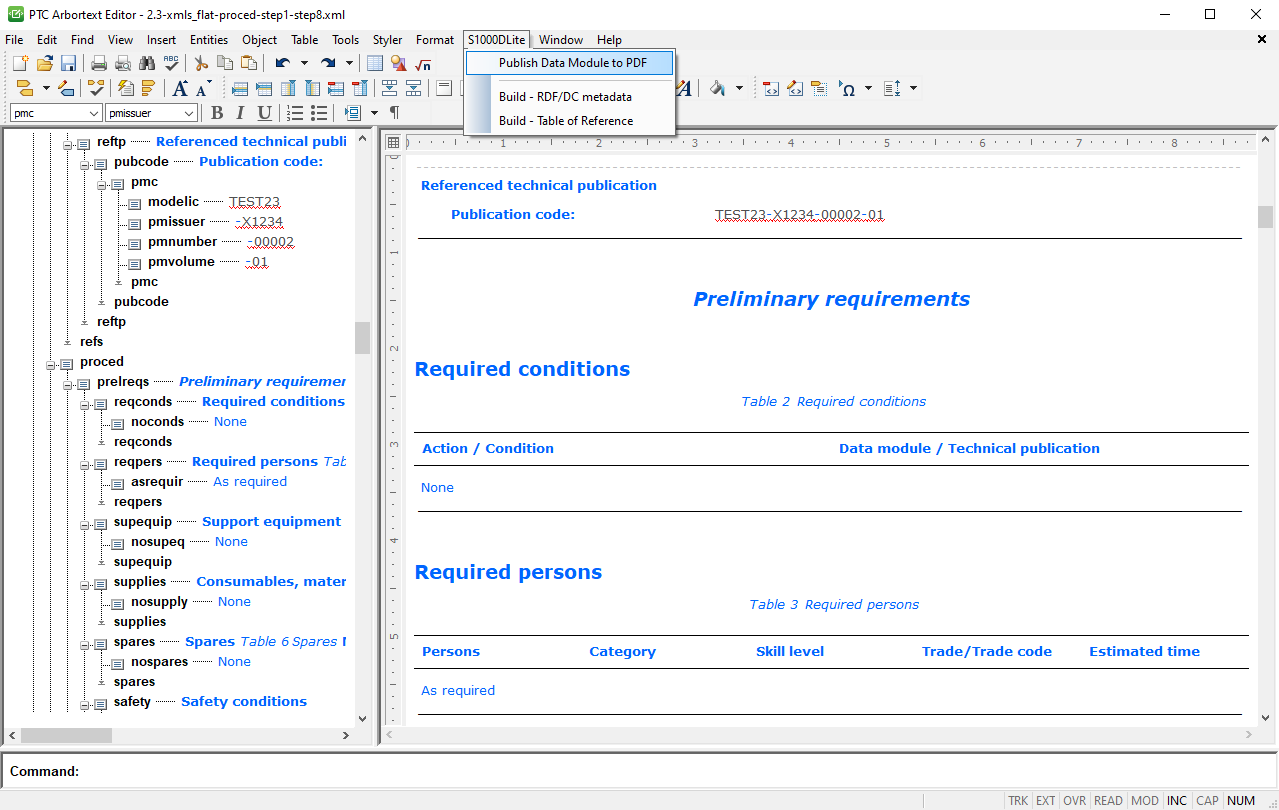Toggle Bold formatting button
The height and width of the screenshot is (810, 1279).
(217, 113)
